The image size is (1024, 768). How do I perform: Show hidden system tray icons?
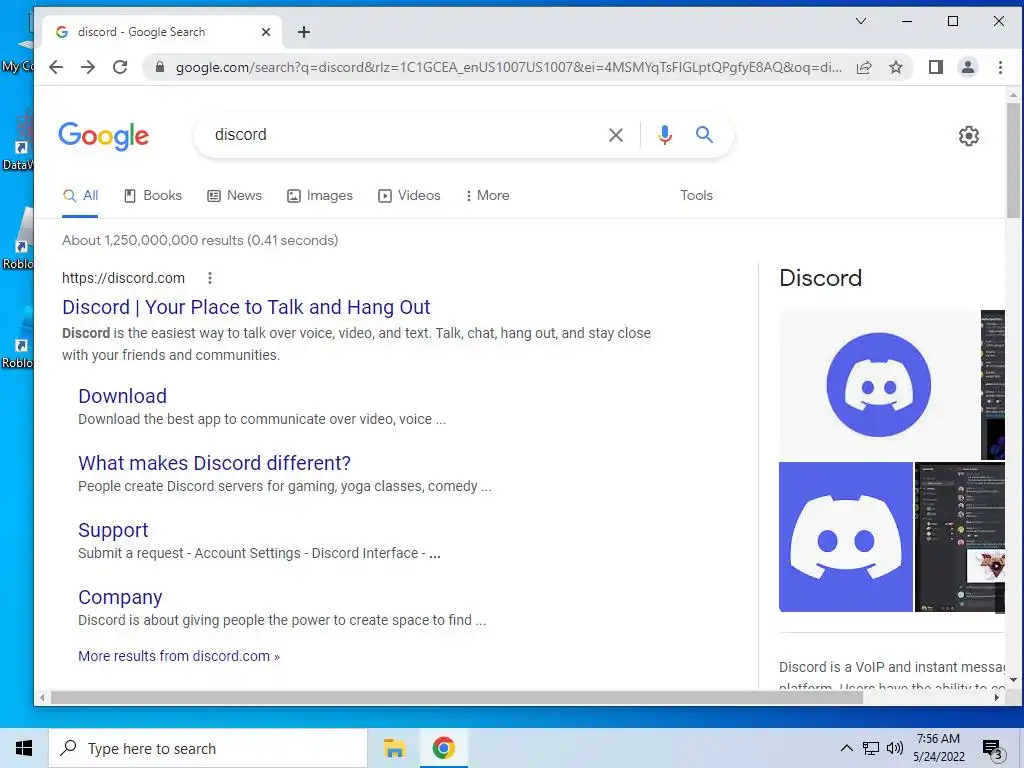coord(846,748)
